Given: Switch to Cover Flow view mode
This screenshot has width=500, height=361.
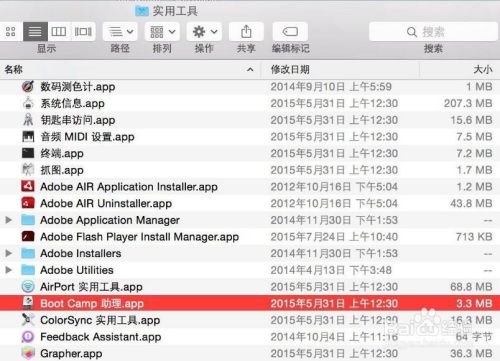Looking at the screenshot, I should tap(83, 32).
